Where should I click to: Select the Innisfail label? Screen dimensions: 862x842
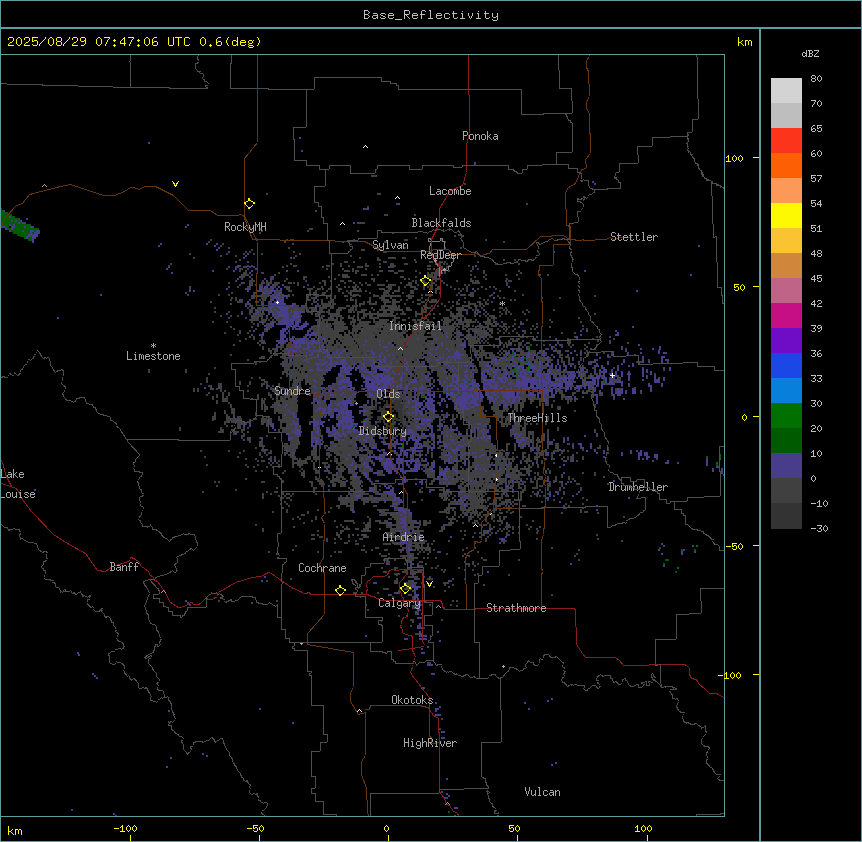pyautogui.click(x=415, y=326)
